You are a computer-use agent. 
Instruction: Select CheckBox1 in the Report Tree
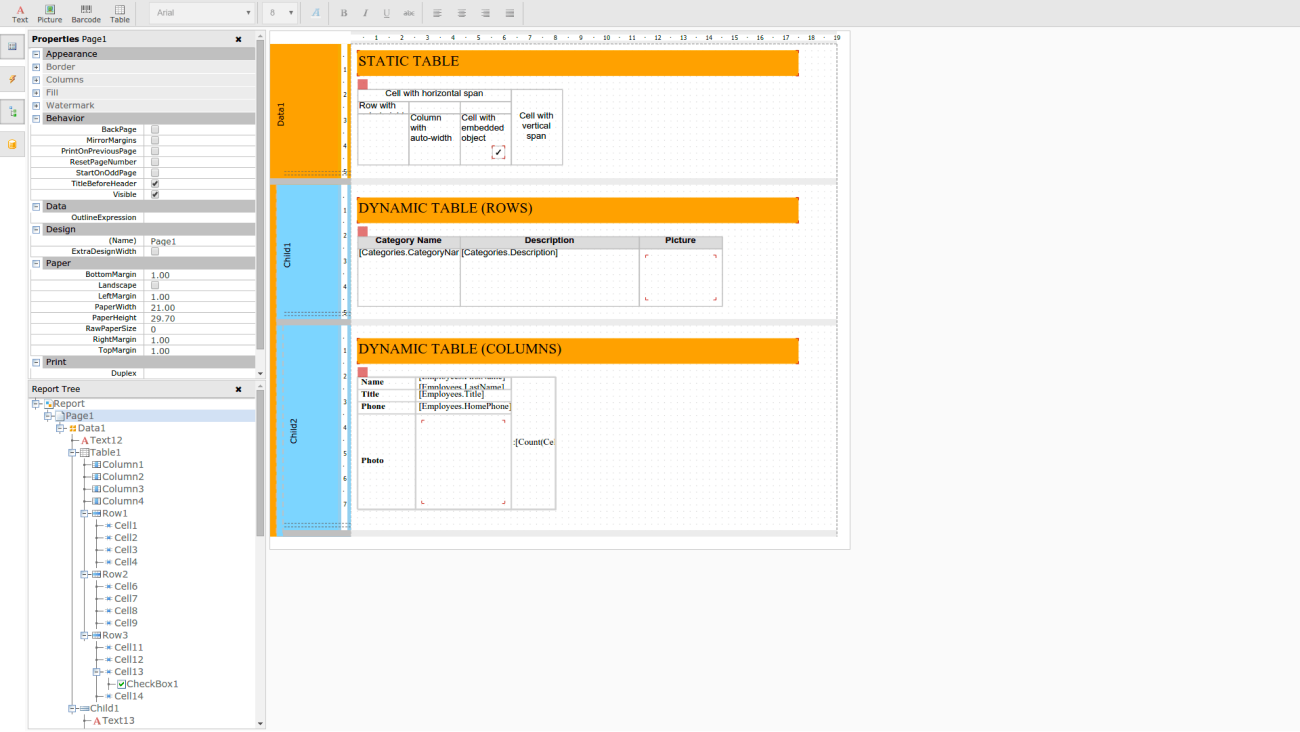pos(152,684)
